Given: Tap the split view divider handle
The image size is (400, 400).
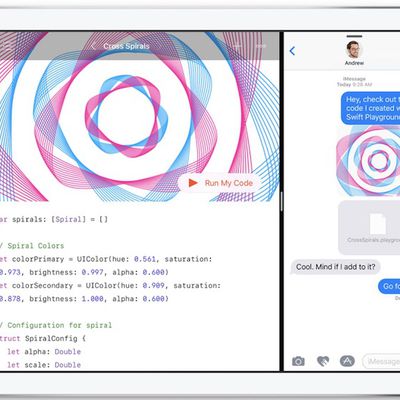Looking at the screenshot, I should [282, 201].
